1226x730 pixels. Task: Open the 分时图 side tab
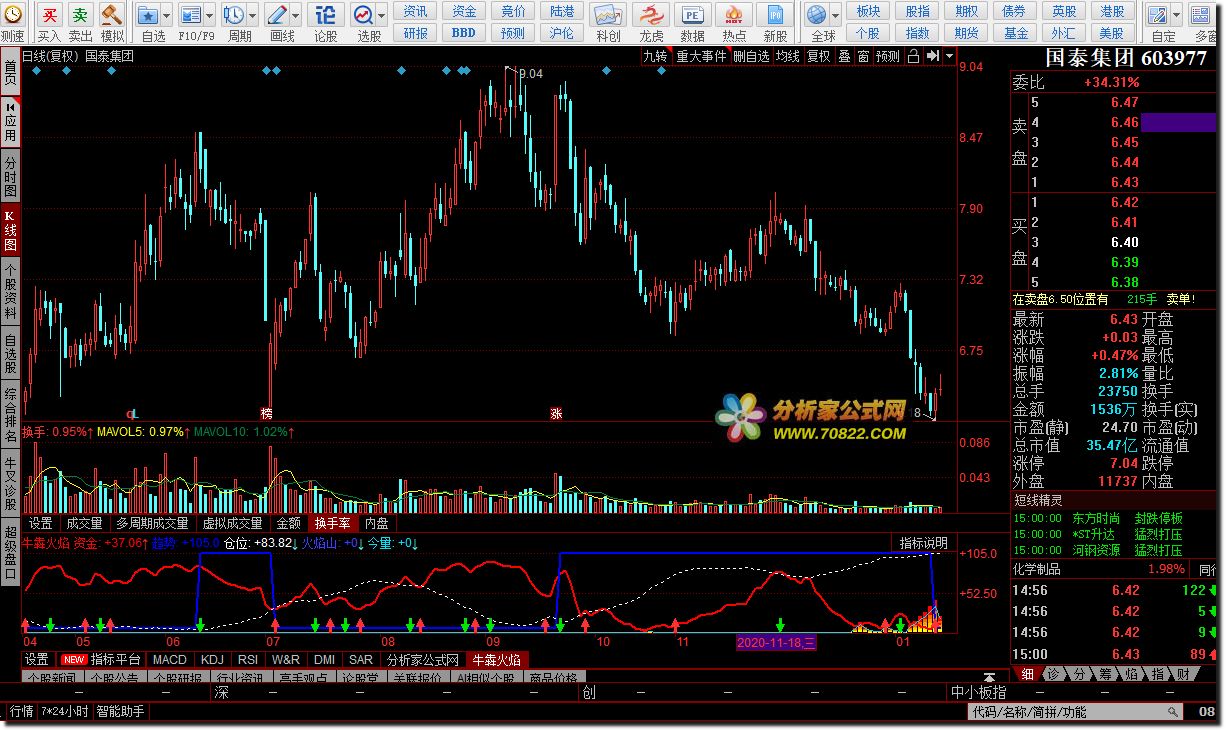[10, 177]
